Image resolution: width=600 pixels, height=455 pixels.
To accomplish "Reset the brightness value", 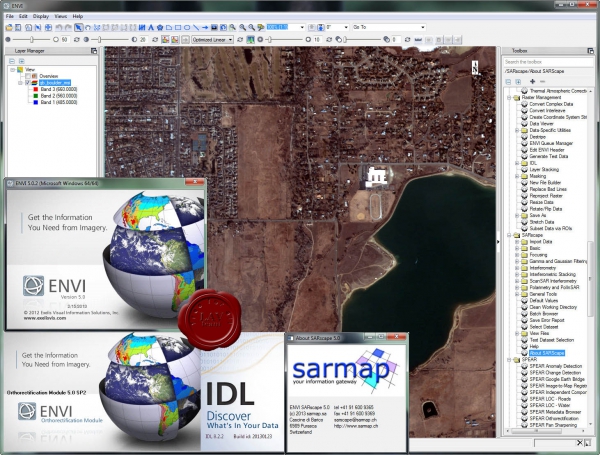I will 77,39.
